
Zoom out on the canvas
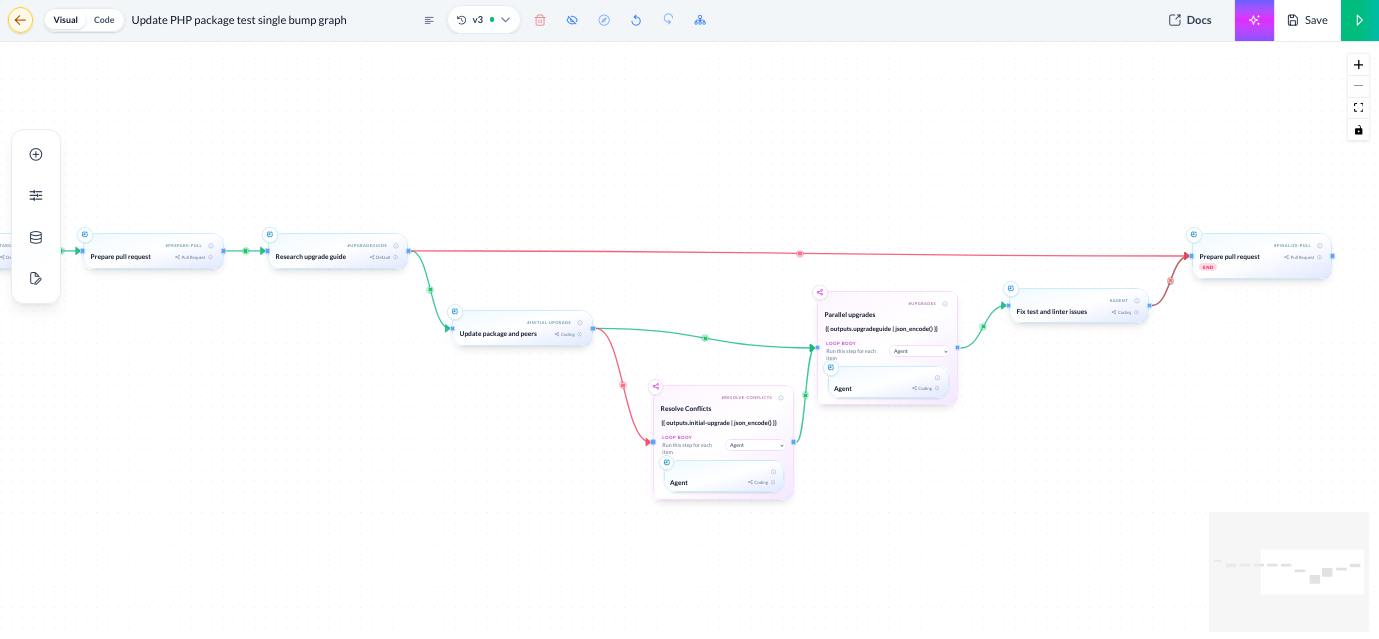1358,86
